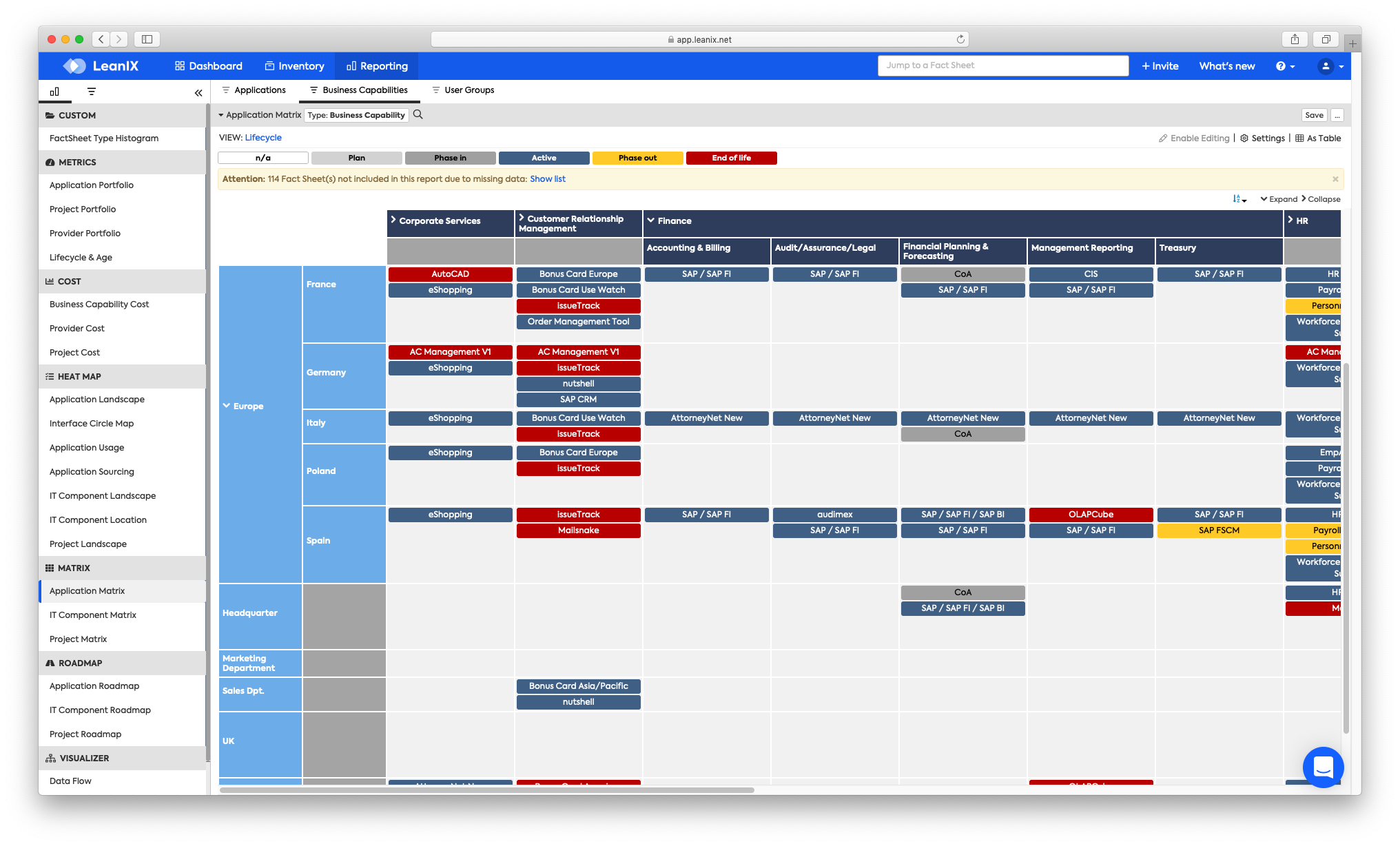The width and height of the screenshot is (1400, 846).
Task: Expand the Corporate Services column
Action: tap(393, 220)
